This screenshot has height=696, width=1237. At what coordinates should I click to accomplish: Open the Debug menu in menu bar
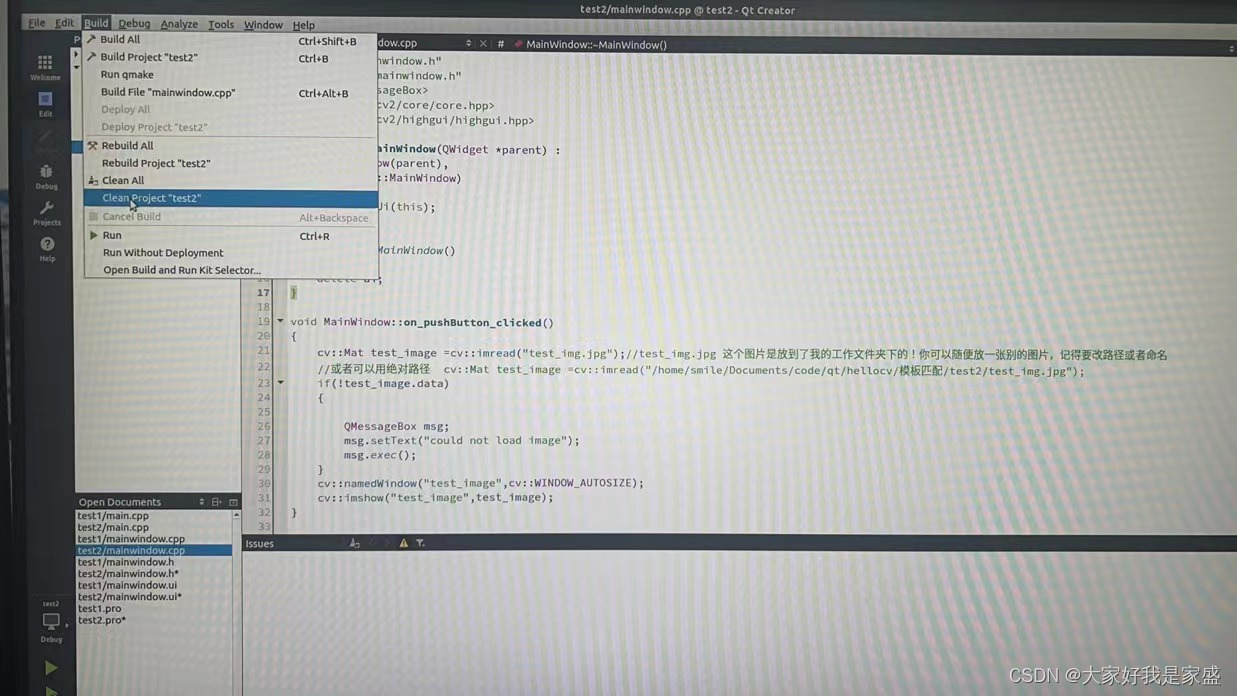134,24
